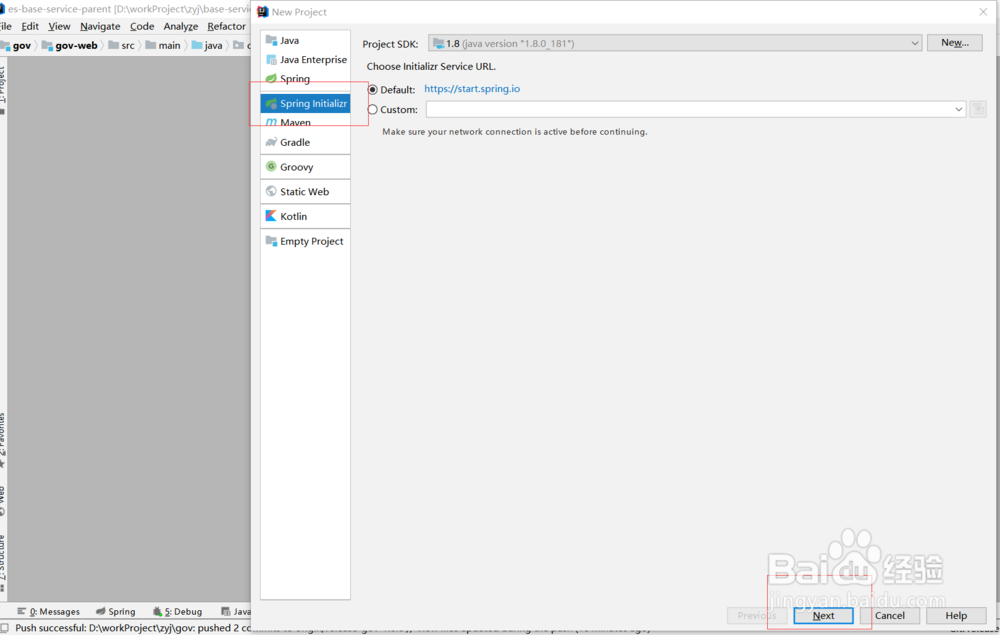Screen dimensions: 1000x635
Task: Open the Code menu in IntelliJ
Action: [142, 26]
